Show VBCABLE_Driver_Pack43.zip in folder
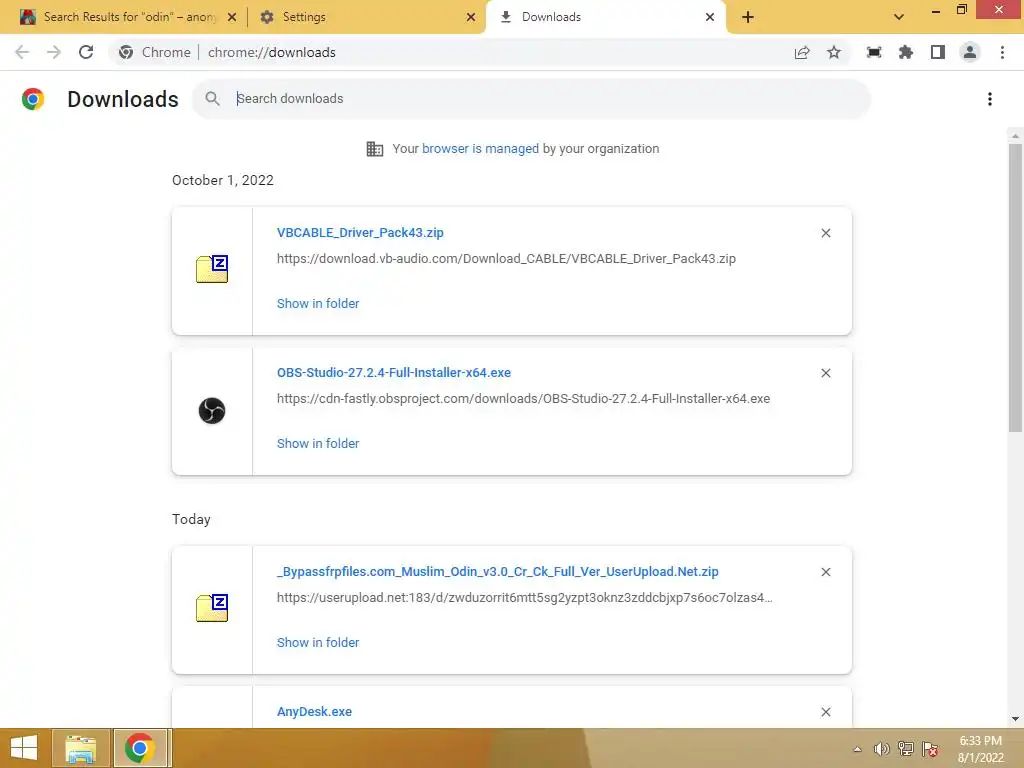Image resolution: width=1024 pixels, height=768 pixels. pos(318,303)
